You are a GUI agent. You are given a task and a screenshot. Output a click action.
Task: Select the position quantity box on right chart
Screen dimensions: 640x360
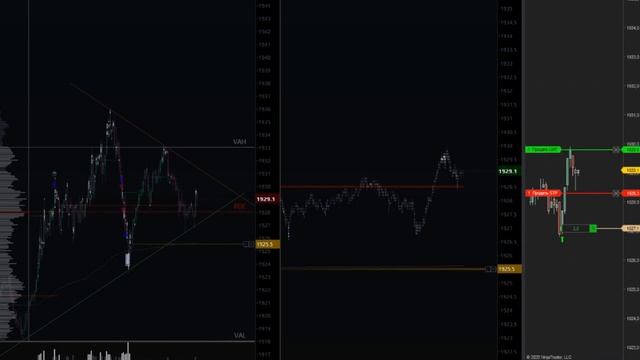(576, 229)
